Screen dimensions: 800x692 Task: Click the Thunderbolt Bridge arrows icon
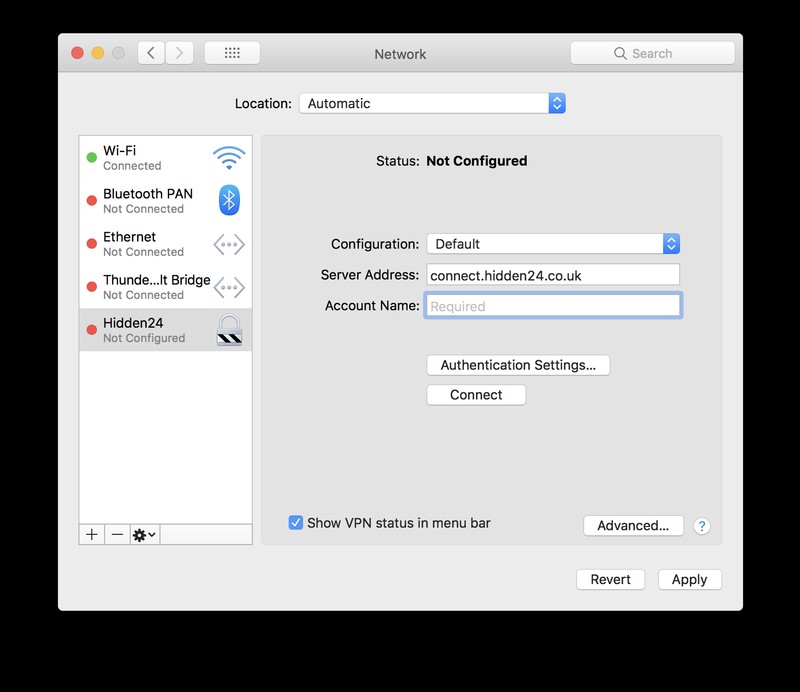[x=229, y=287]
